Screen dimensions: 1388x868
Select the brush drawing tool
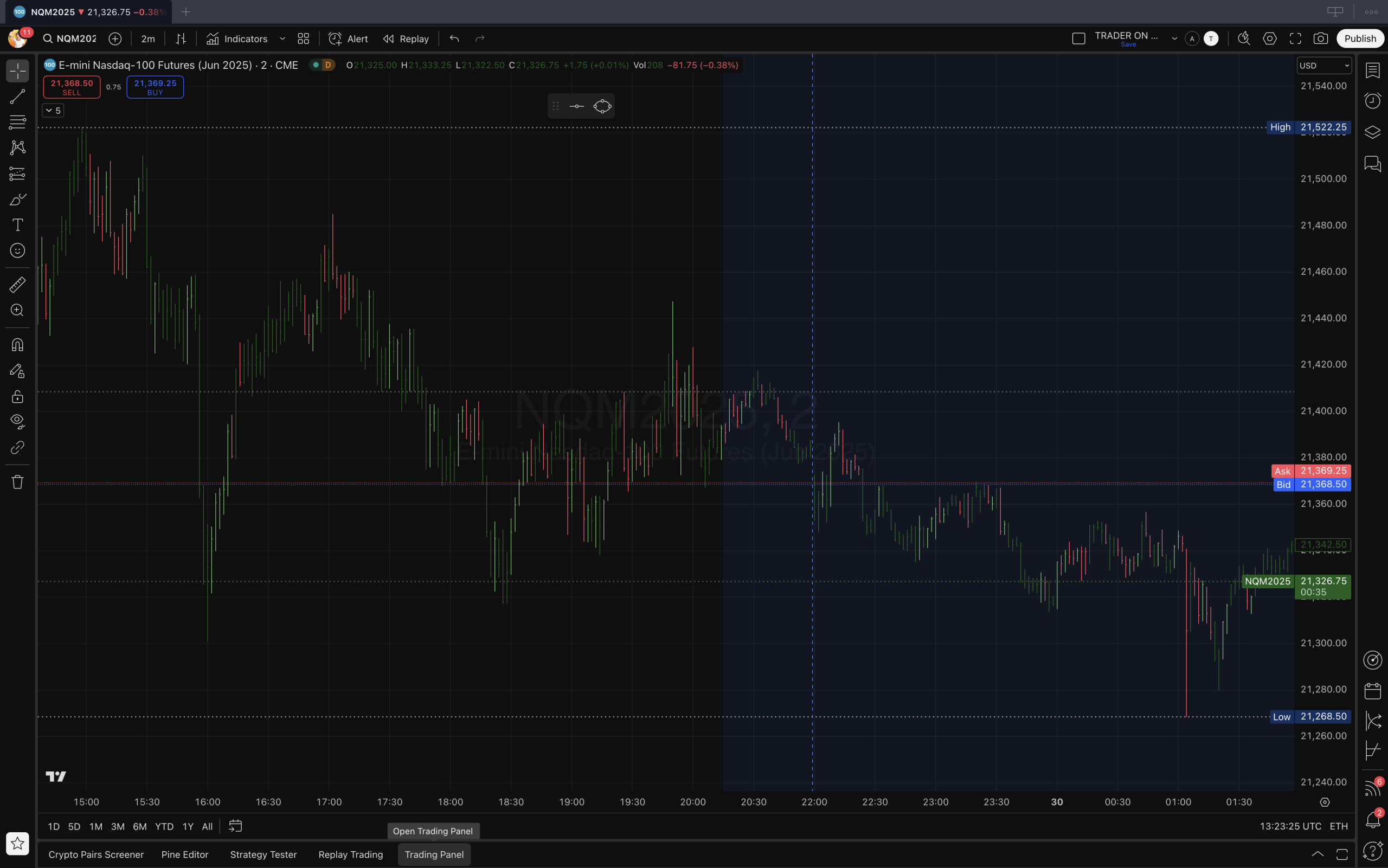point(17,199)
